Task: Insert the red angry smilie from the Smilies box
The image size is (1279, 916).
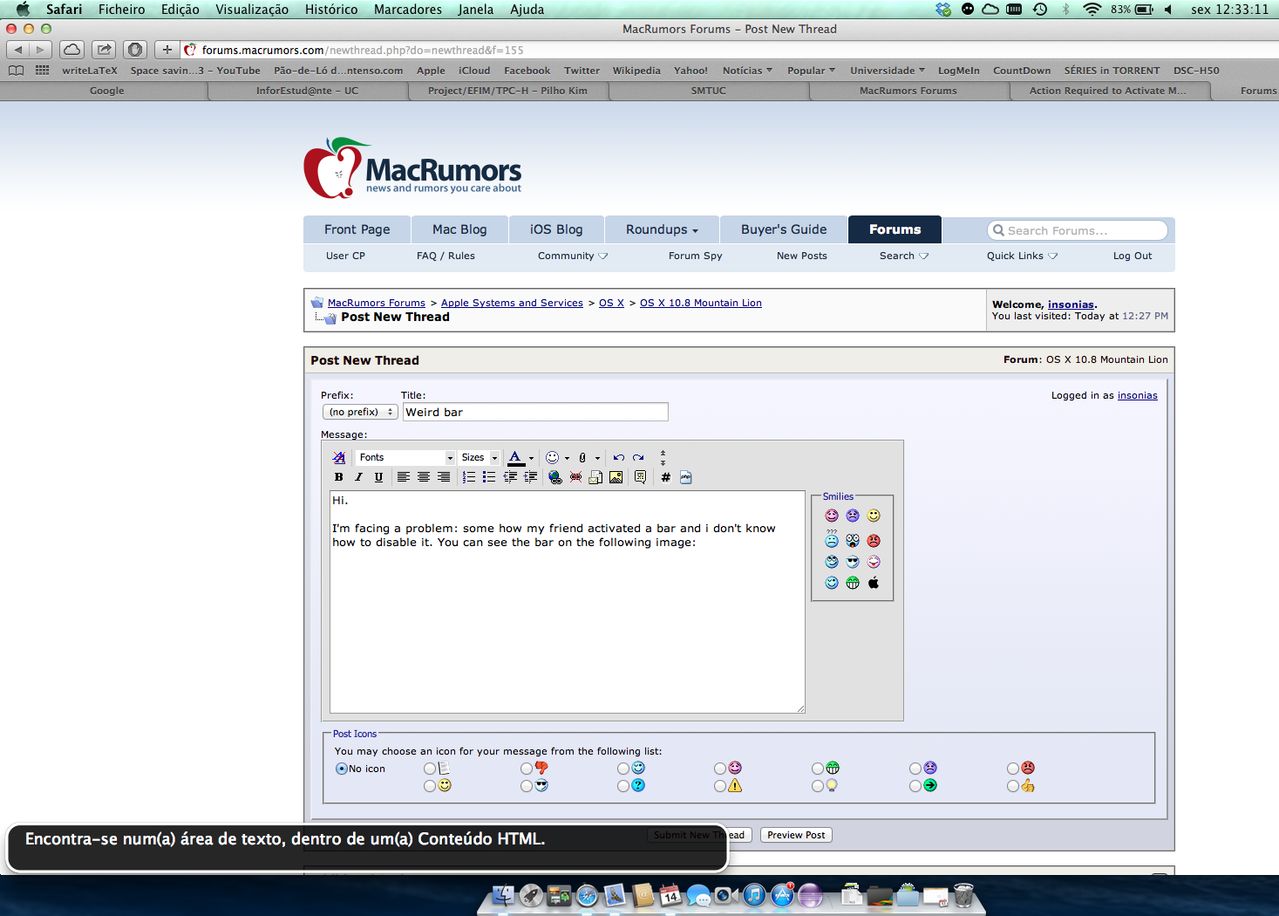Action: coord(873,540)
